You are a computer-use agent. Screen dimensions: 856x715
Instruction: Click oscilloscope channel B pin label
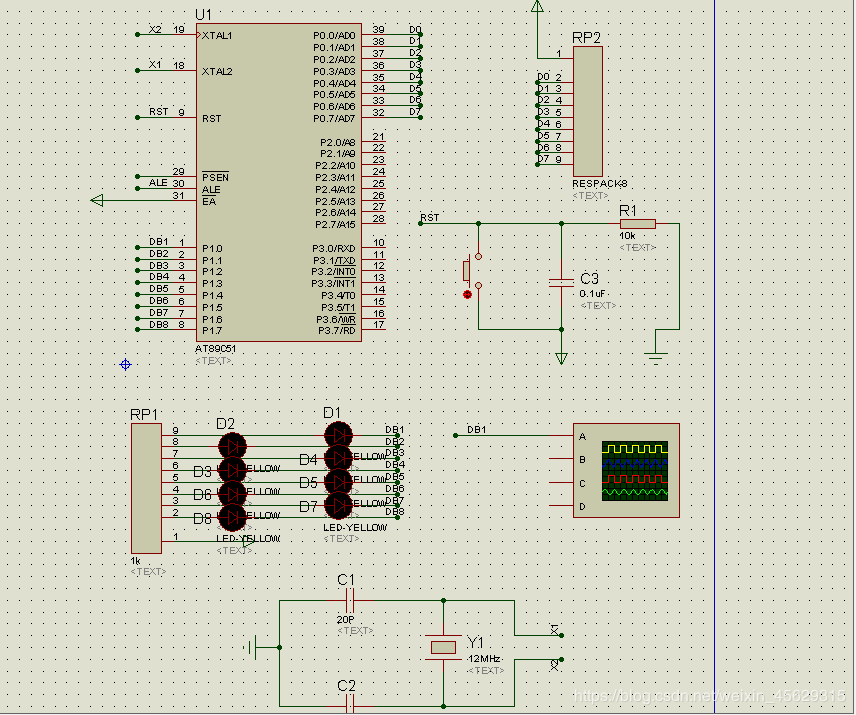pos(582,460)
